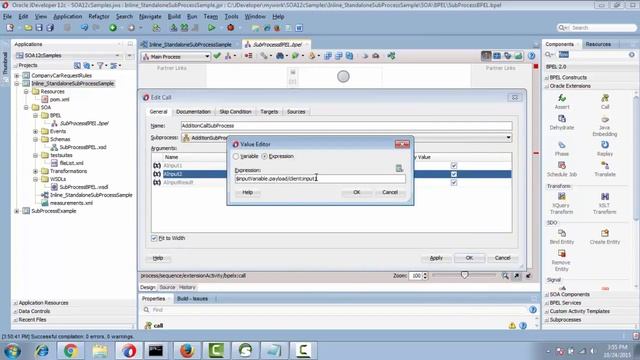Switch to Documentation tab in Edit Call
Viewport: 640px width, 360px height.
click(193, 111)
